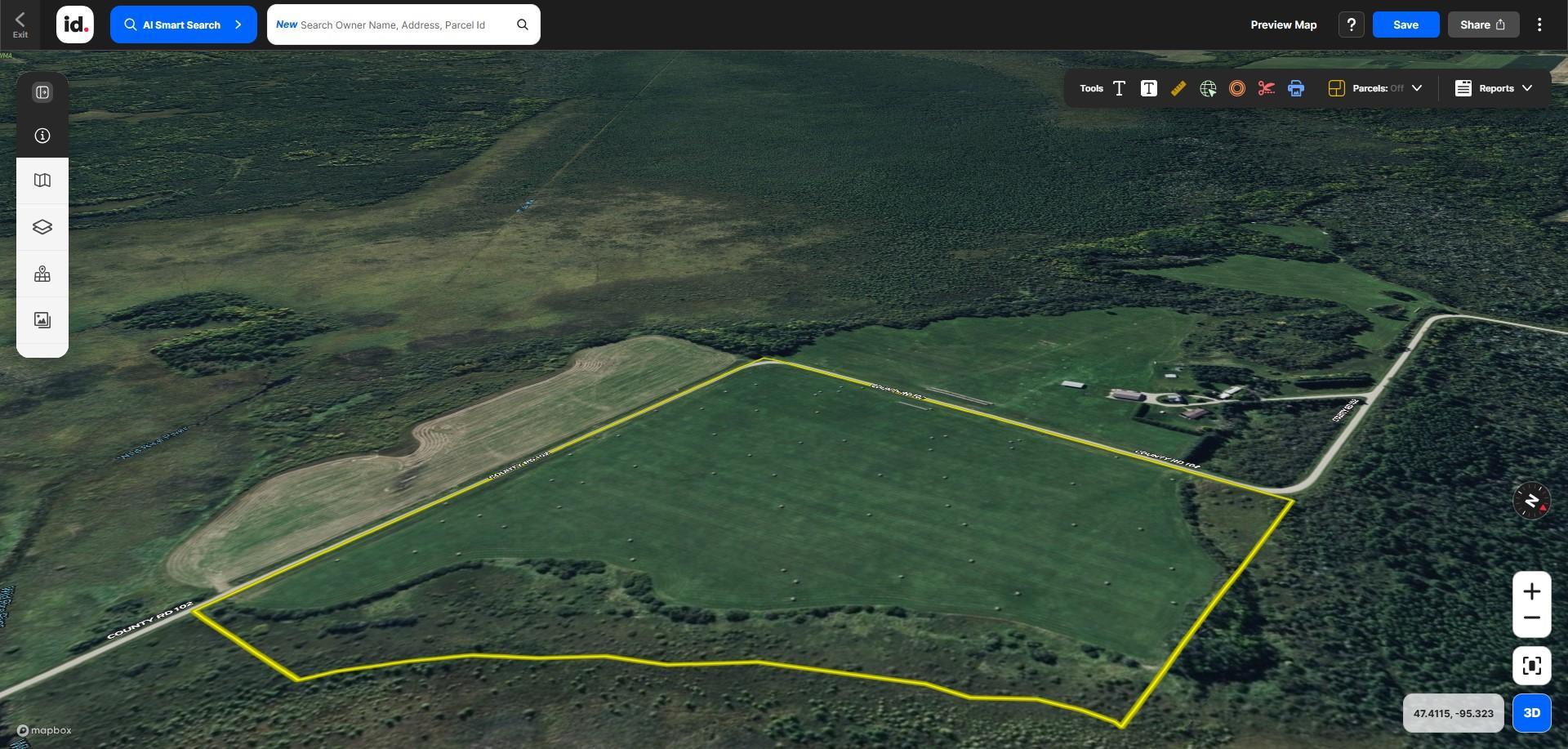The image size is (1568, 749).
Task: Open the Reports dropdown menu
Action: (x=1493, y=88)
